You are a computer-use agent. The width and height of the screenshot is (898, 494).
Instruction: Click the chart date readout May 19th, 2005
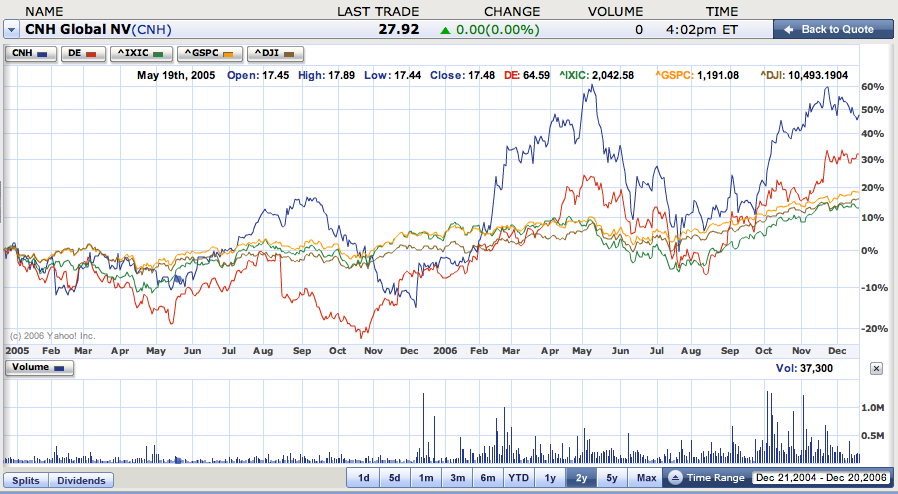[x=176, y=75]
